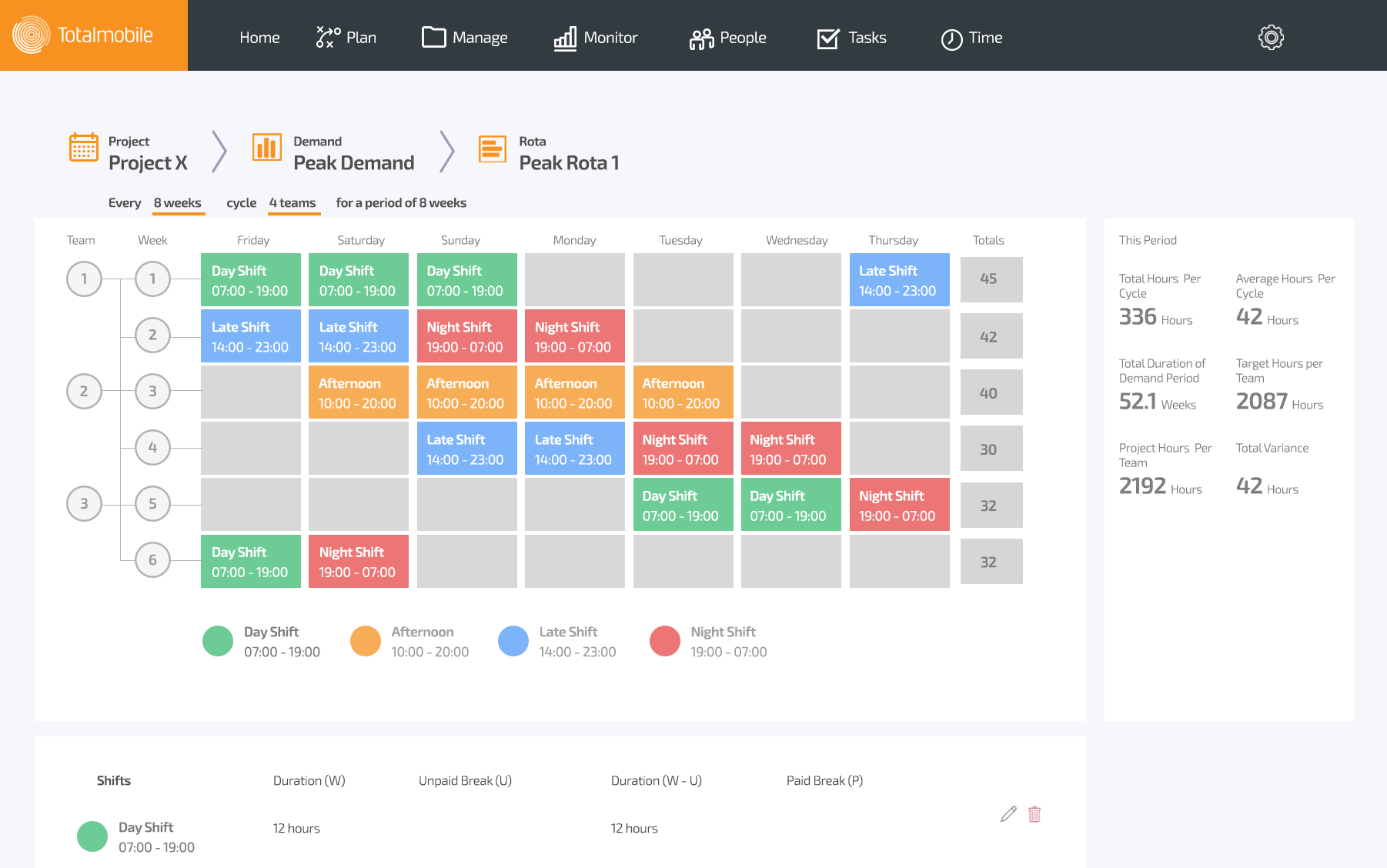
Task: Select Week 6 circle
Action: pos(152,559)
